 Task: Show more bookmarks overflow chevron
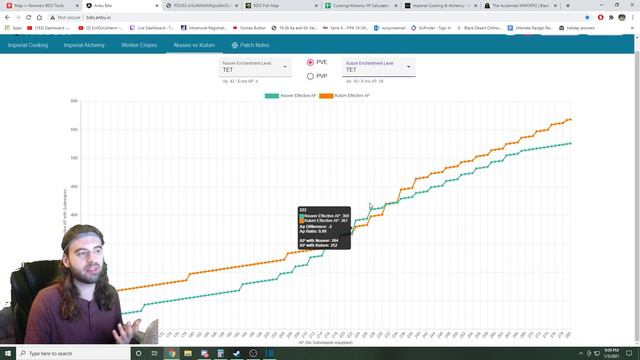coord(632,28)
